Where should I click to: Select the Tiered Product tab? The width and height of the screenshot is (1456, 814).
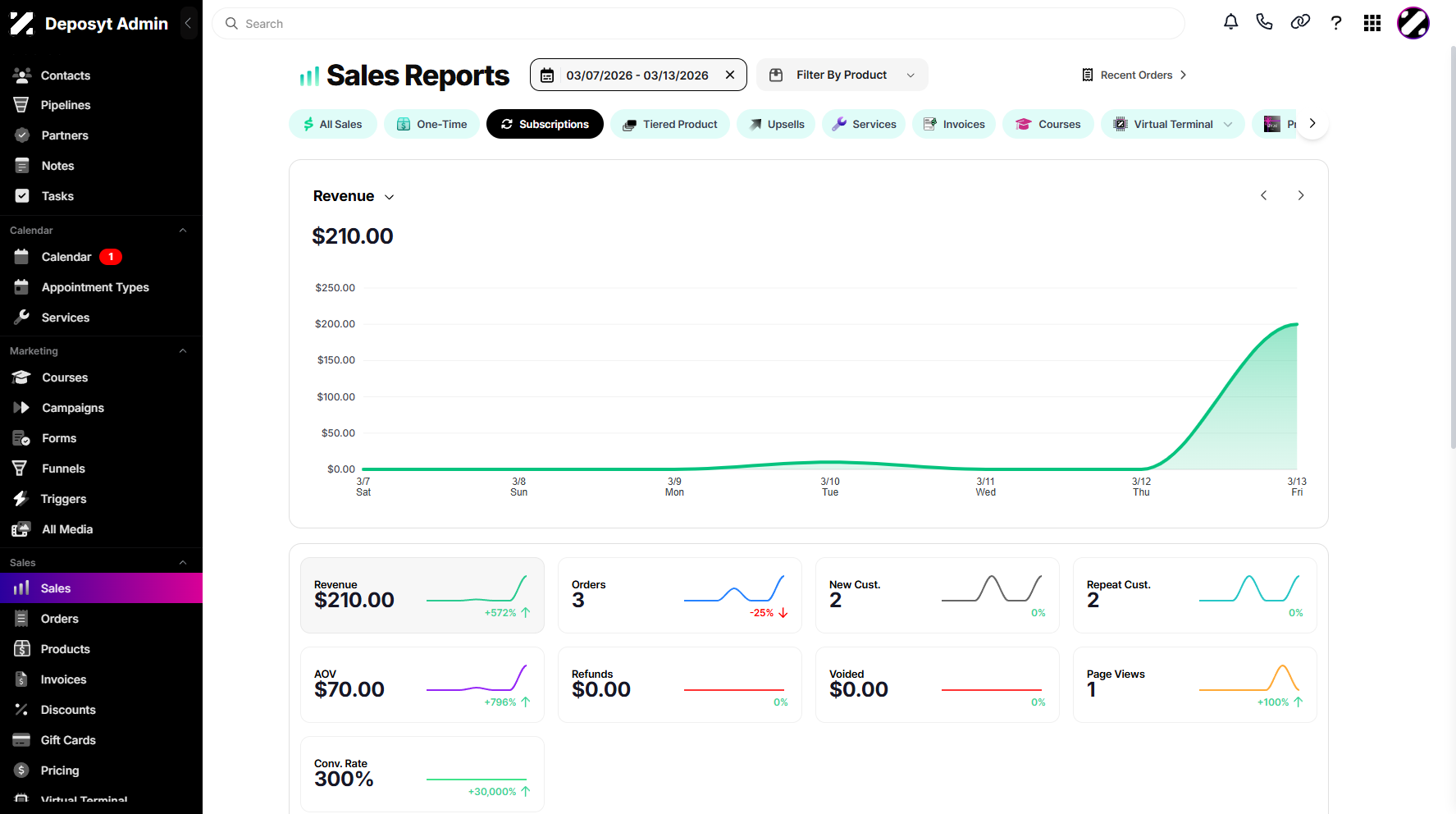(x=669, y=124)
